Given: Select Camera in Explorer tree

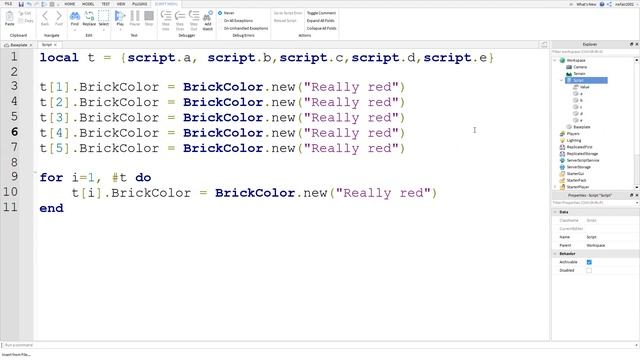Looking at the screenshot, I should click(x=580, y=67).
